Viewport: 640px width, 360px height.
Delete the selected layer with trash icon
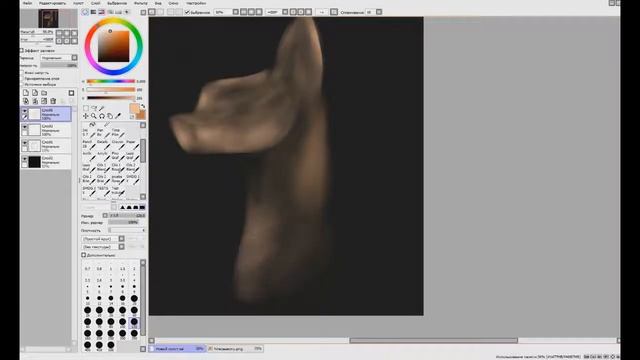coord(53,101)
